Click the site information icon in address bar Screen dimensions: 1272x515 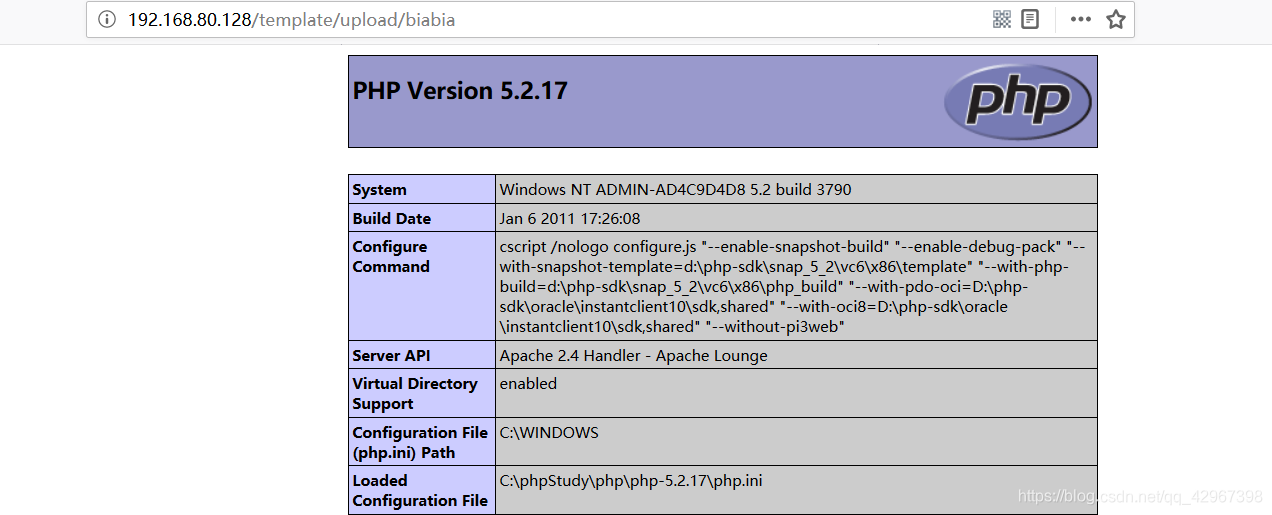tap(107, 20)
